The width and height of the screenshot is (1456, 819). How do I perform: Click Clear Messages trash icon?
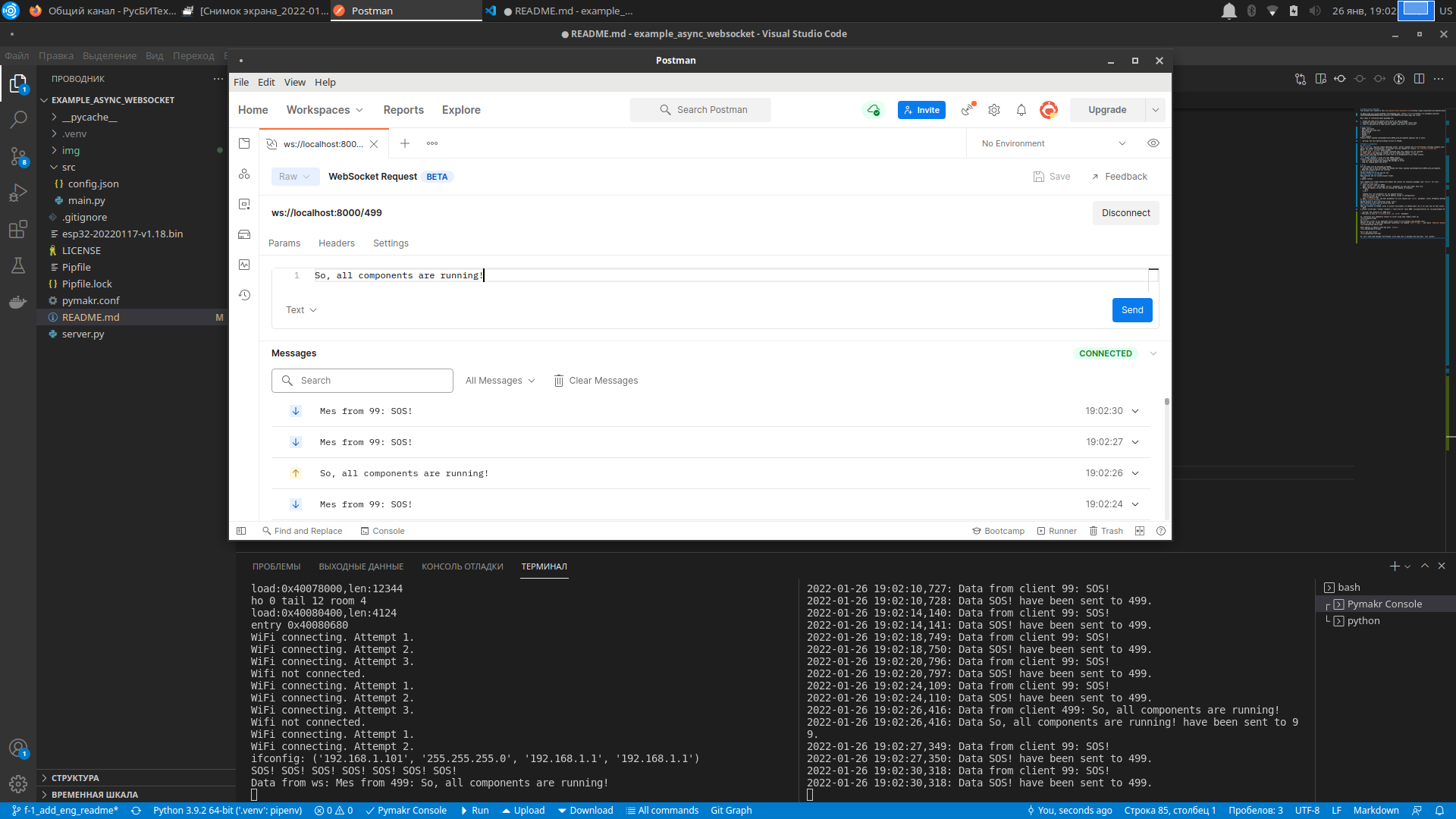point(559,381)
